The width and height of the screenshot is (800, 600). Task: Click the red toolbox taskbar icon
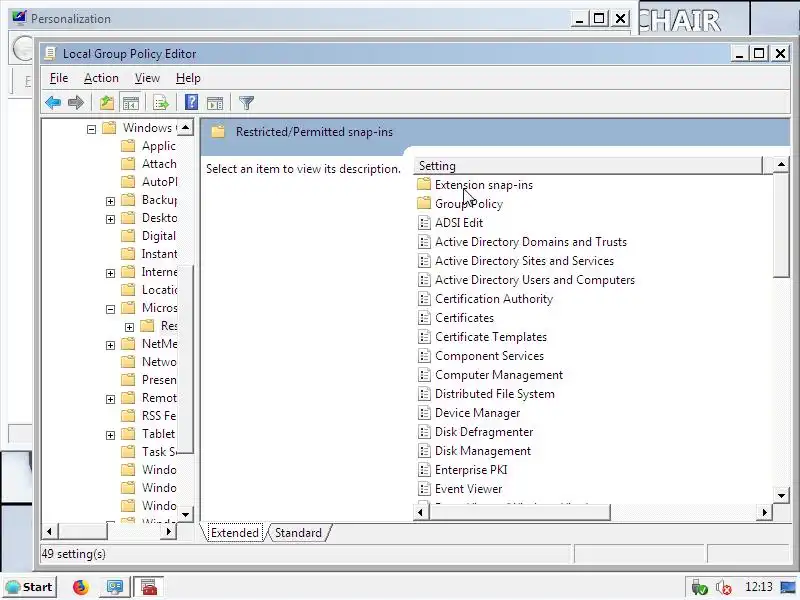click(x=148, y=587)
